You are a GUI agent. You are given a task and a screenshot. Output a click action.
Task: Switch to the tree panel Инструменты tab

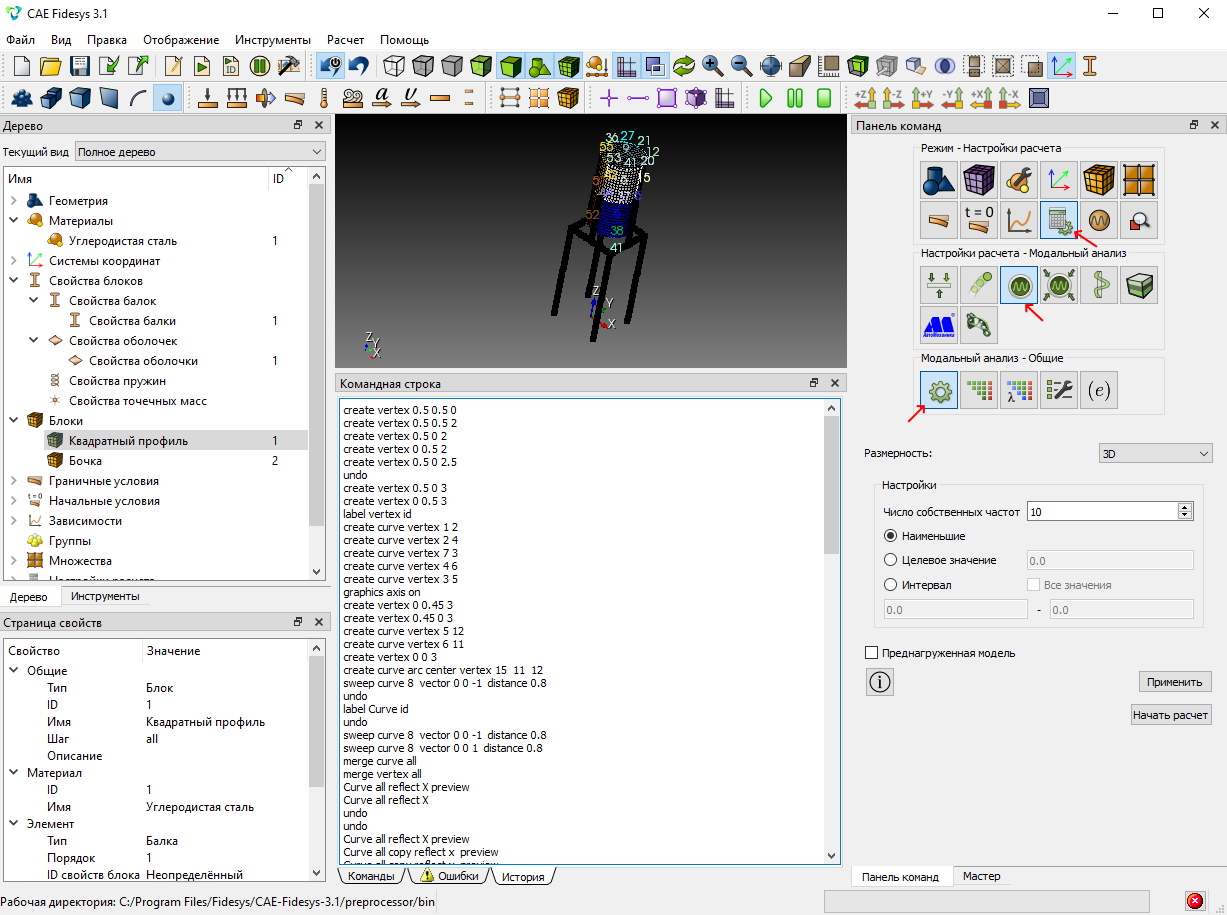tap(105, 596)
